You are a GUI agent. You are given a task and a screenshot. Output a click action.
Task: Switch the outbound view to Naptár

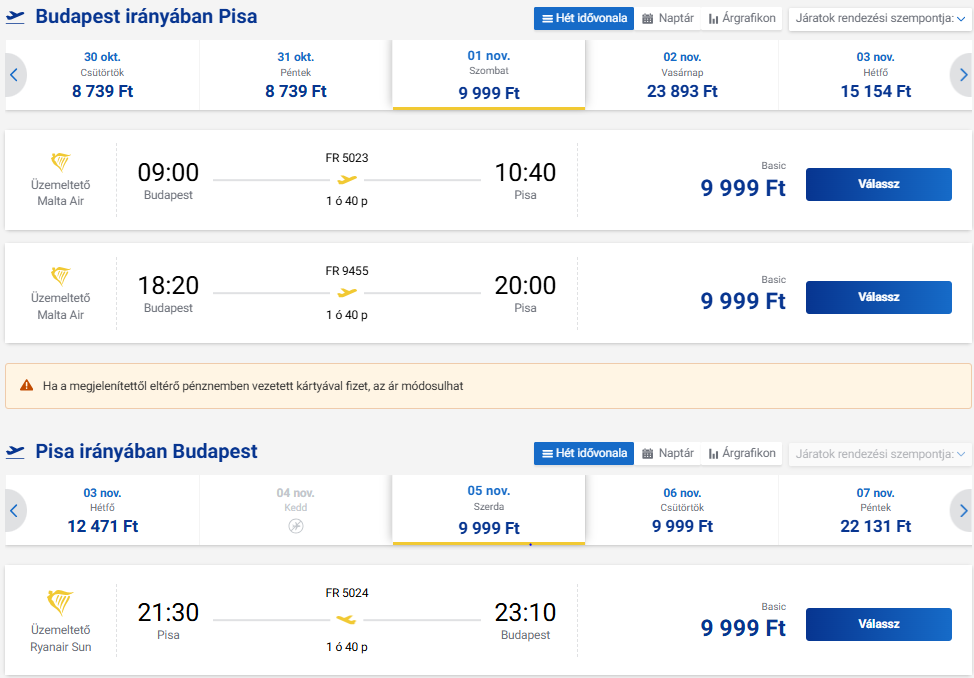[668, 18]
